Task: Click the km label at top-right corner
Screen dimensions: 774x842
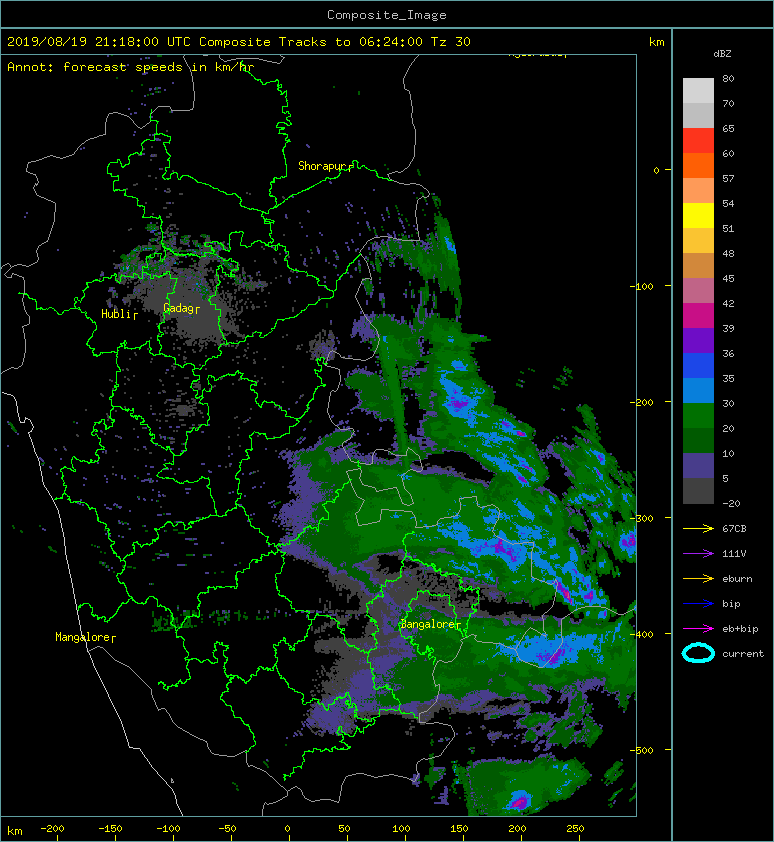Action: [656, 42]
